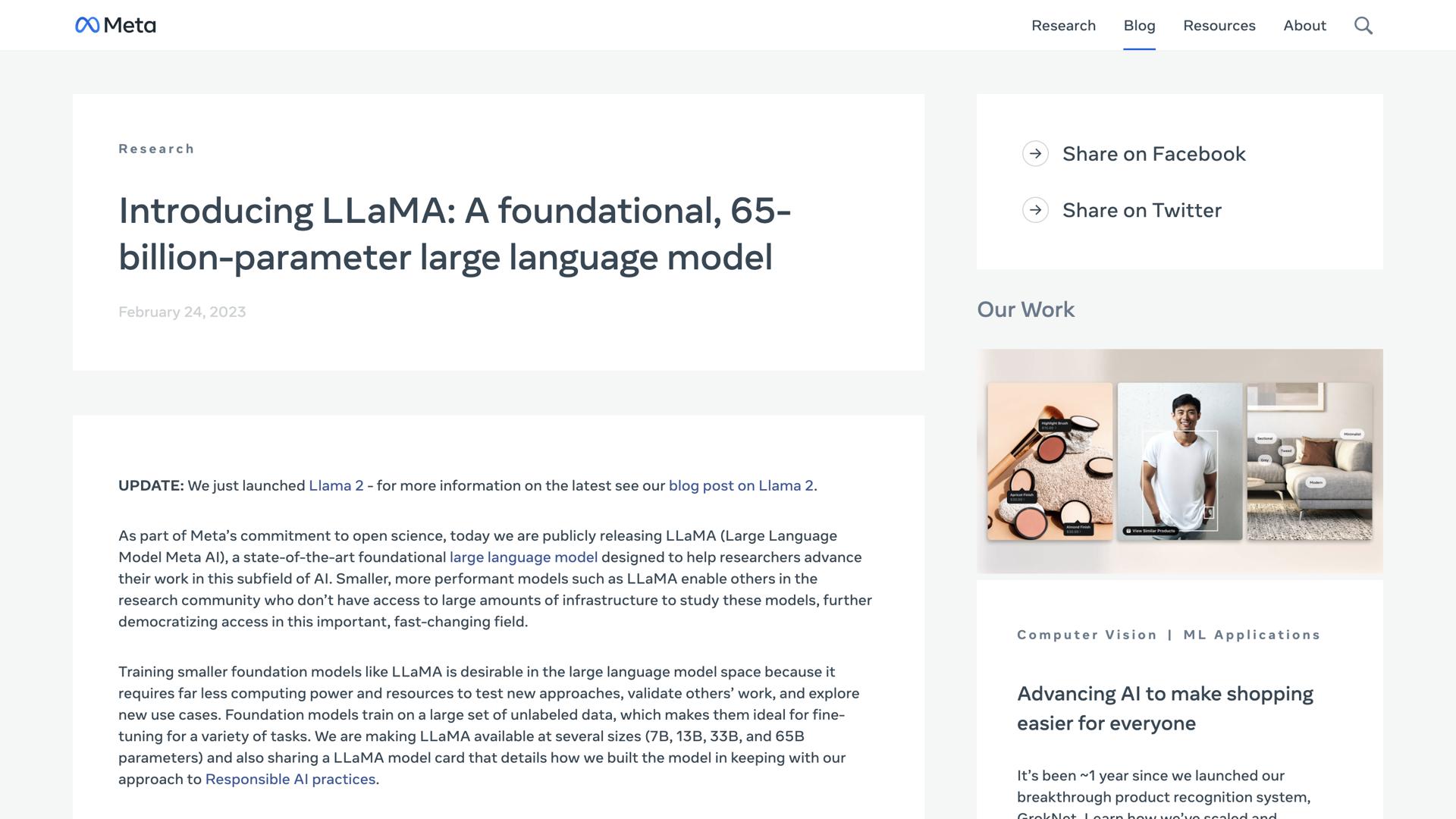This screenshot has width=1456, height=819.
Task: Click the Twitter share arrow icon
Action: click(x=1035, y=210)
